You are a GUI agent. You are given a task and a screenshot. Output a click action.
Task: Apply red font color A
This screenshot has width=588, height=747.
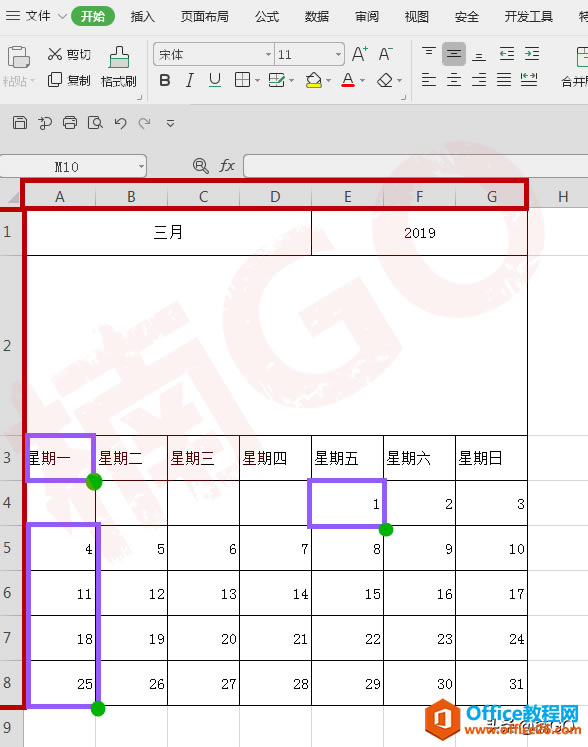click(348, 80)
